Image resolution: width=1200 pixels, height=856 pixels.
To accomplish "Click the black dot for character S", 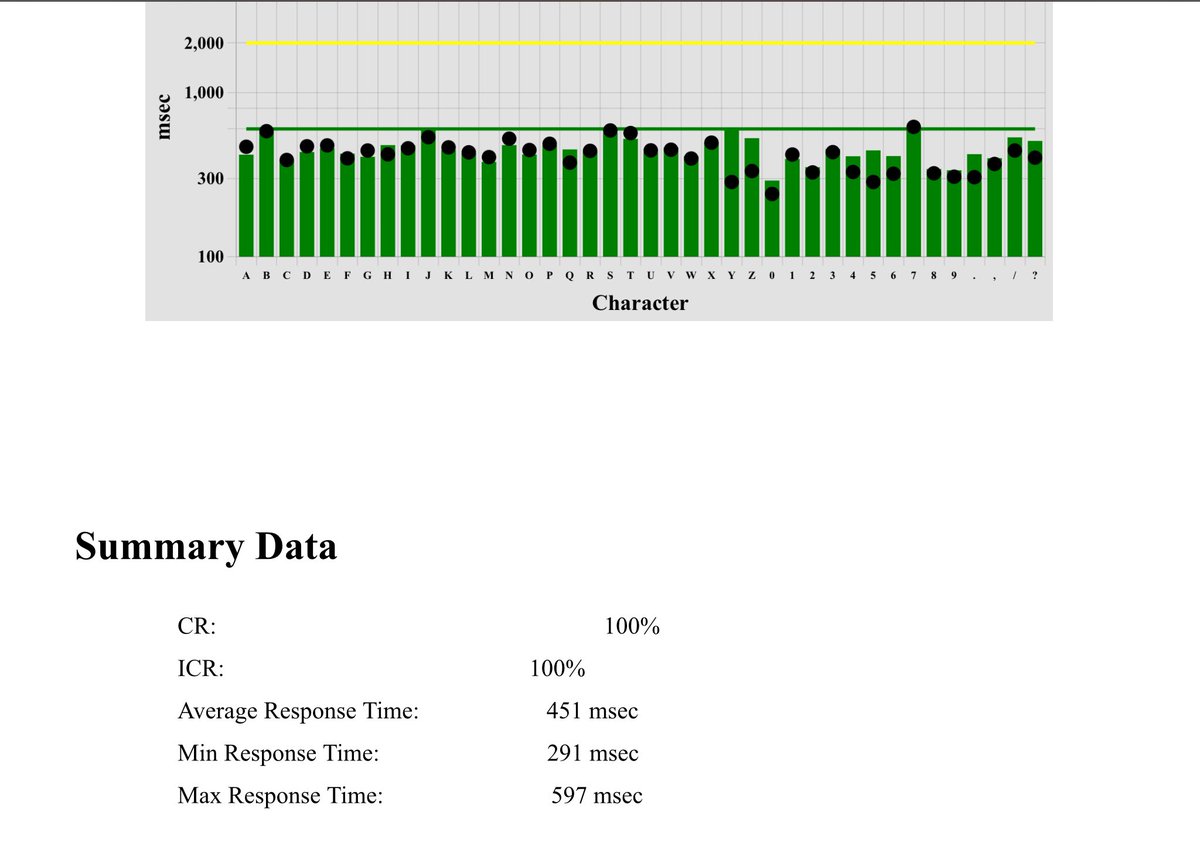I will 610,131.
